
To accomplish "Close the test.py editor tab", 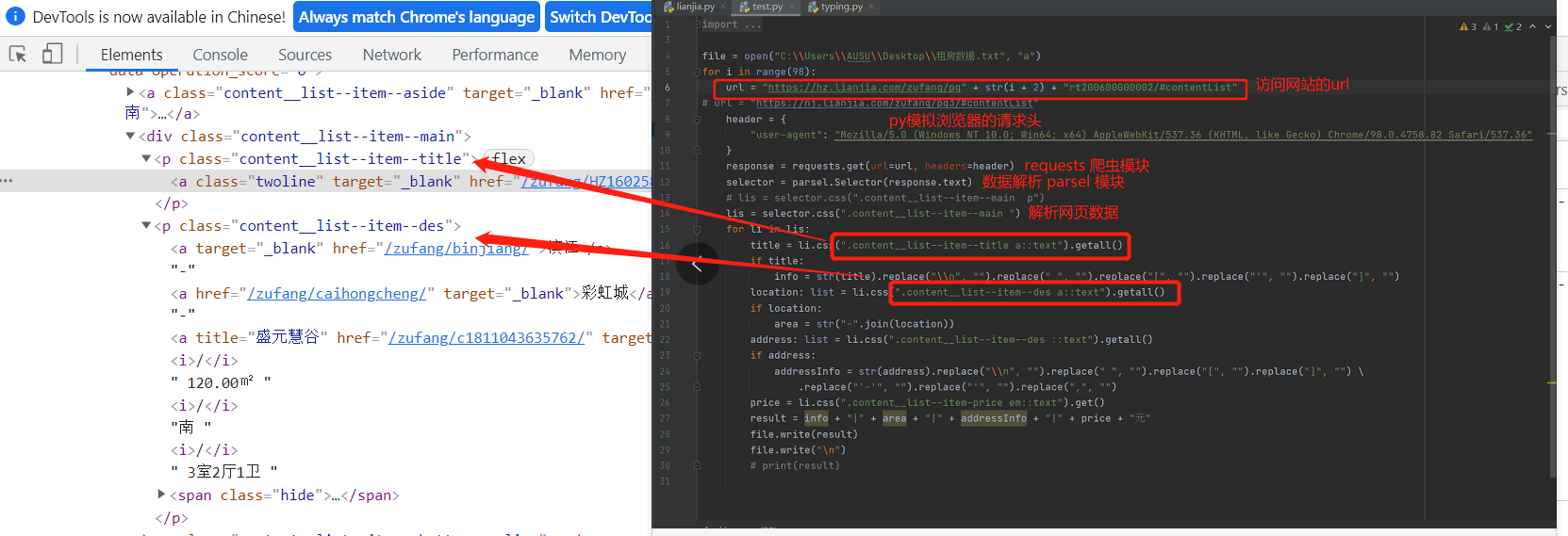I will click(x=791, y=7).
